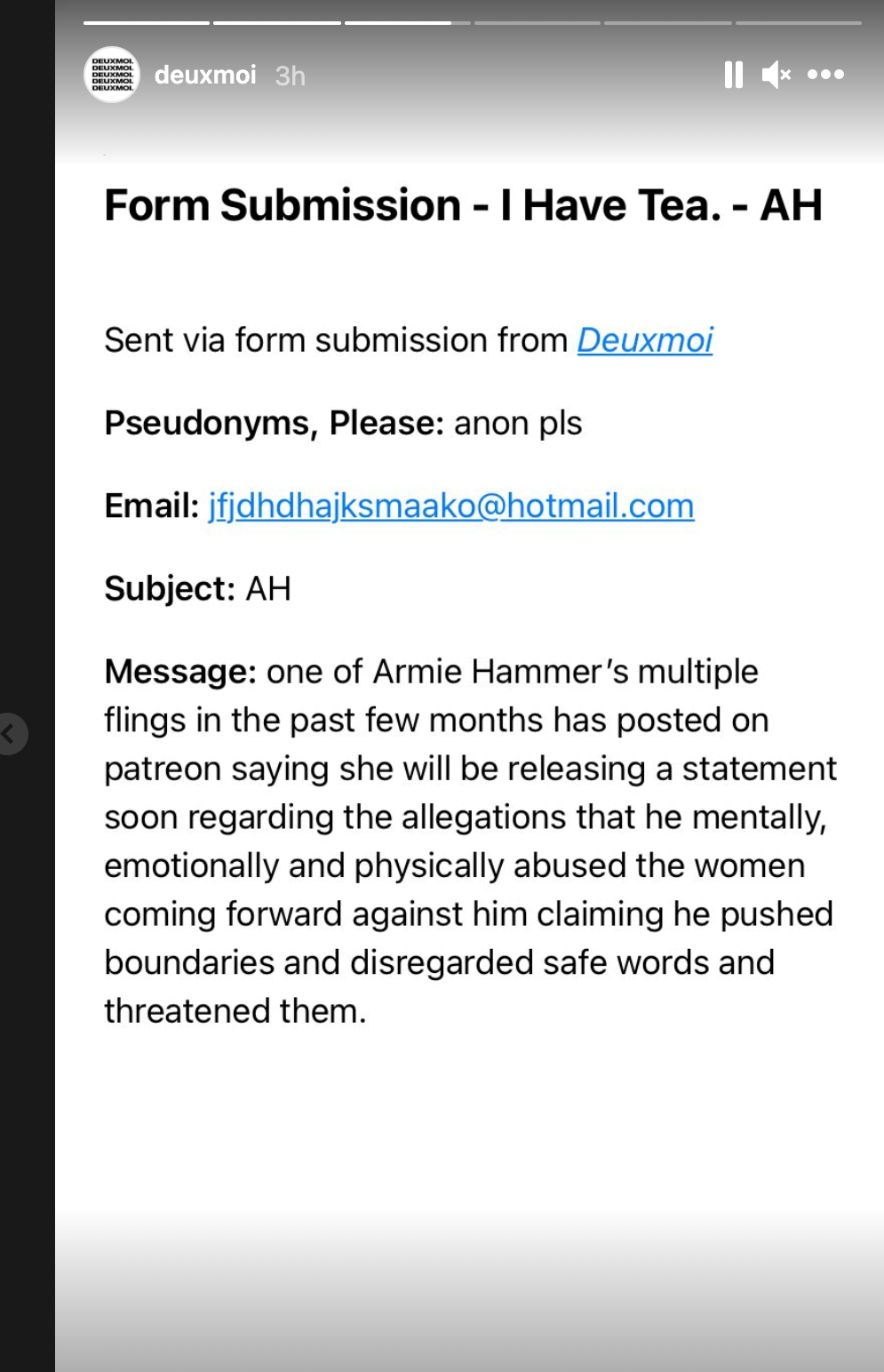
Task: Jump to the second story progress segment
Action: 277,23
